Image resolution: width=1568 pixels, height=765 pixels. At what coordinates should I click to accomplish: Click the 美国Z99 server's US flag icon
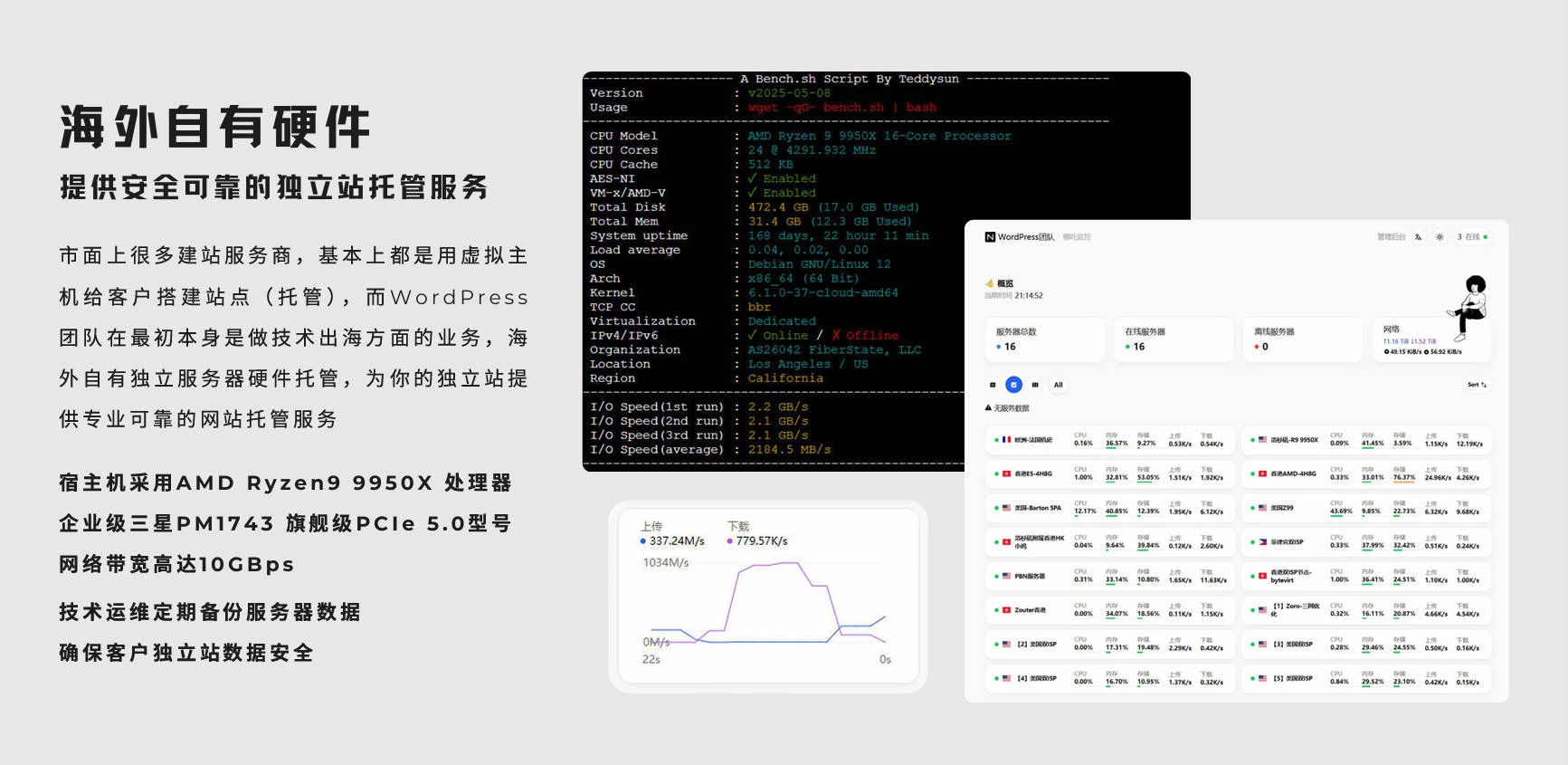1262,509
